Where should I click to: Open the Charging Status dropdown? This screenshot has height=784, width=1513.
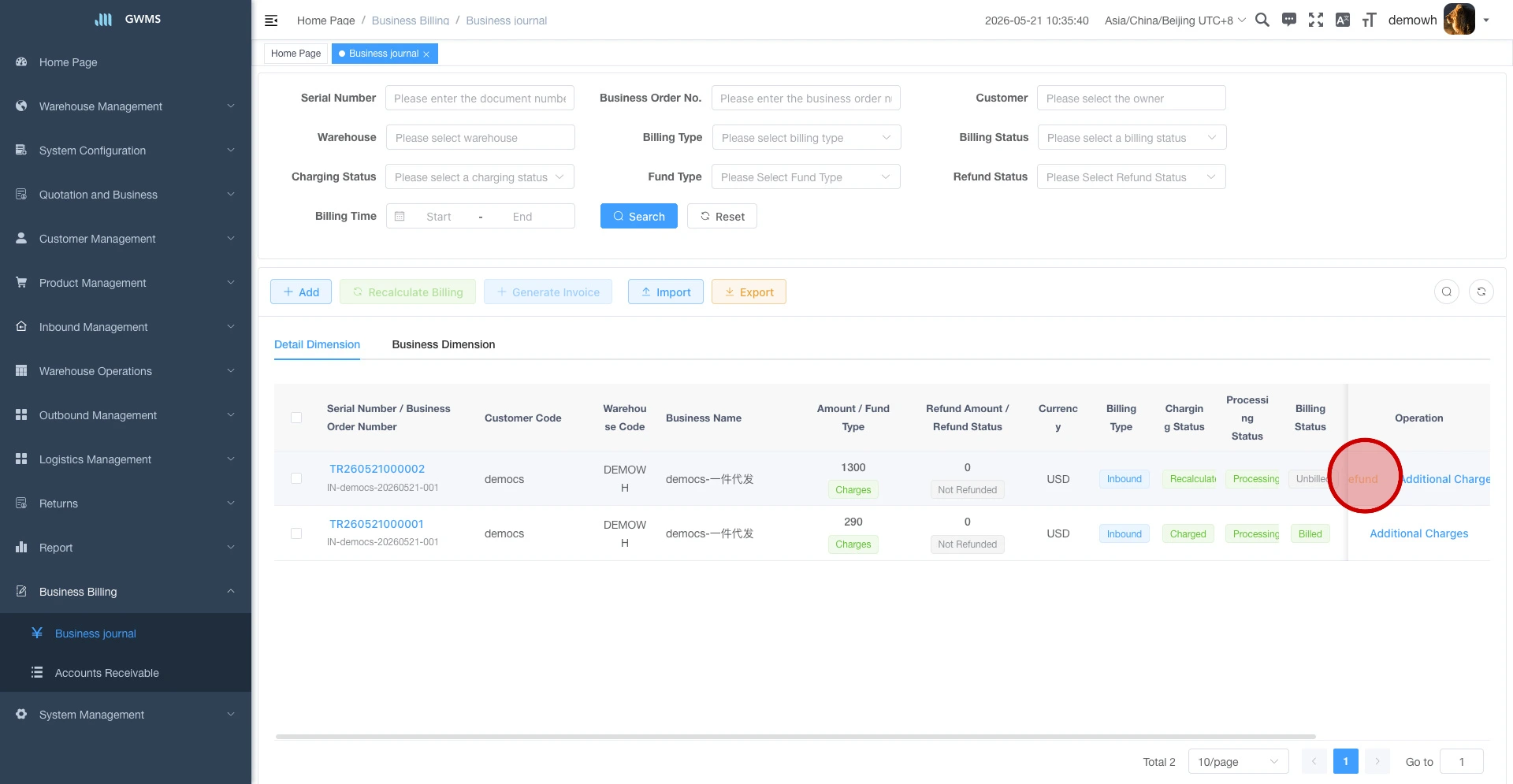pos(480,176)
